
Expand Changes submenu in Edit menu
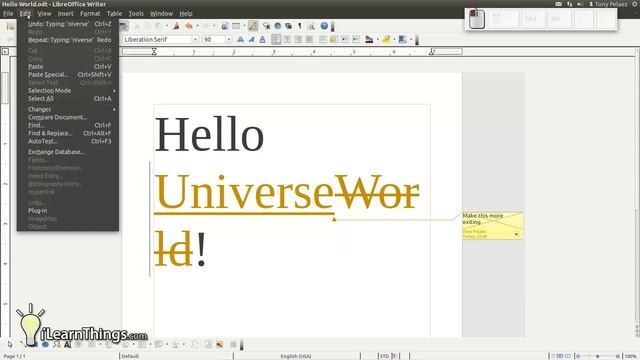click(x=68, y=109)
